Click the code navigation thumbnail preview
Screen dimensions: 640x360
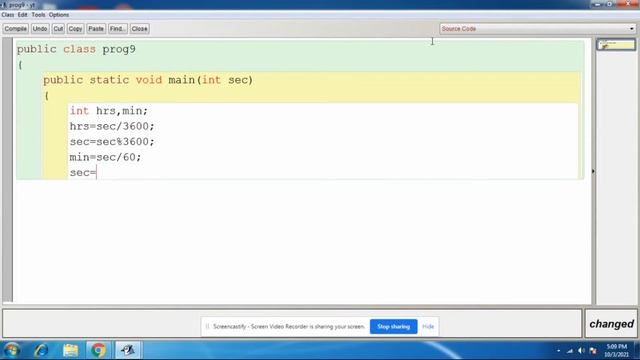[x=616, y=44]
